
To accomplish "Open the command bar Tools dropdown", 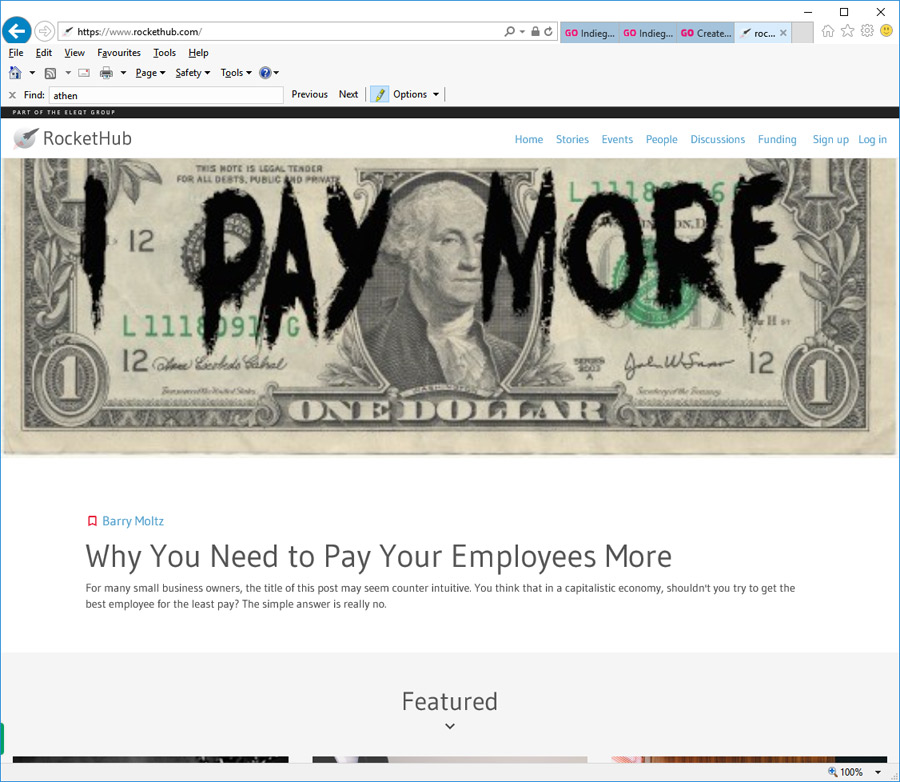I will pos(236,73).
